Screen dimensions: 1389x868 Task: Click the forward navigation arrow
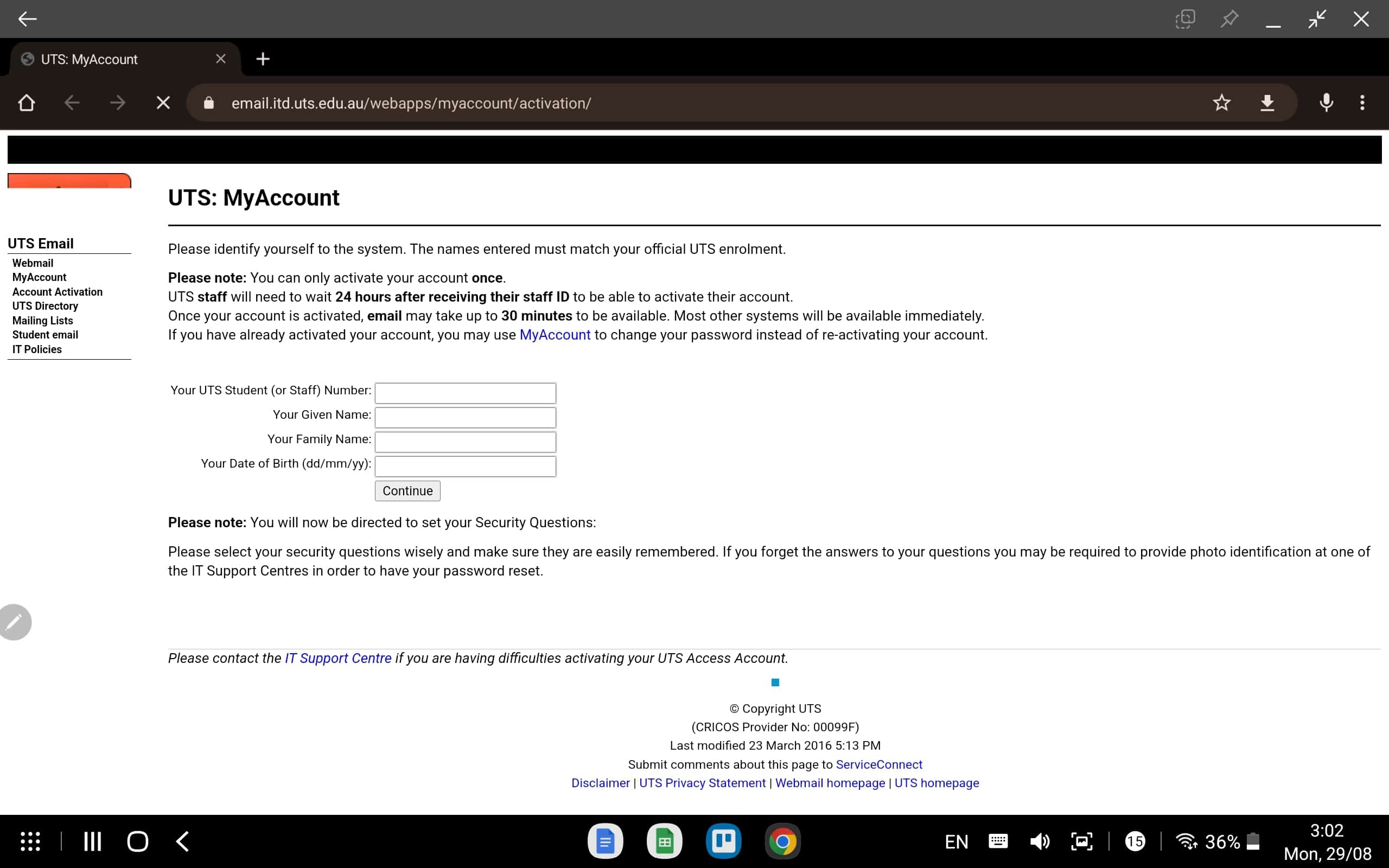117,103
